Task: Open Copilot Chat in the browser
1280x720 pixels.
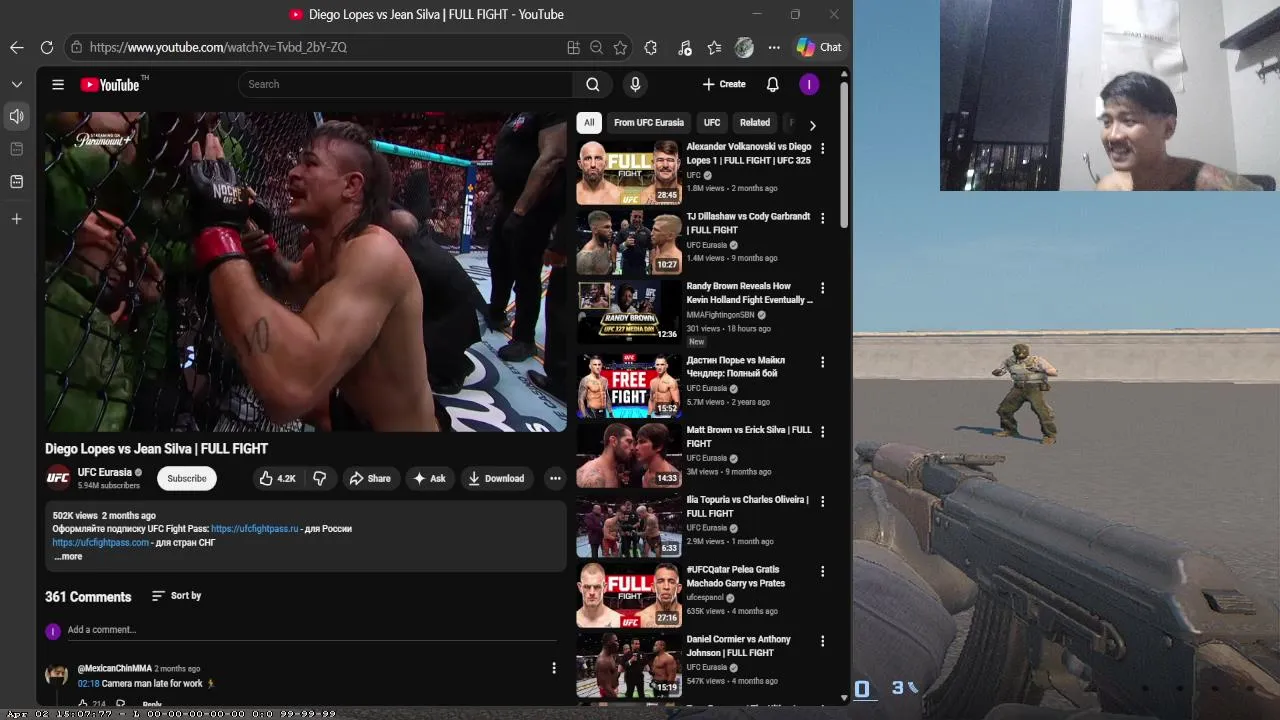Action: click(x=819, y=47)
